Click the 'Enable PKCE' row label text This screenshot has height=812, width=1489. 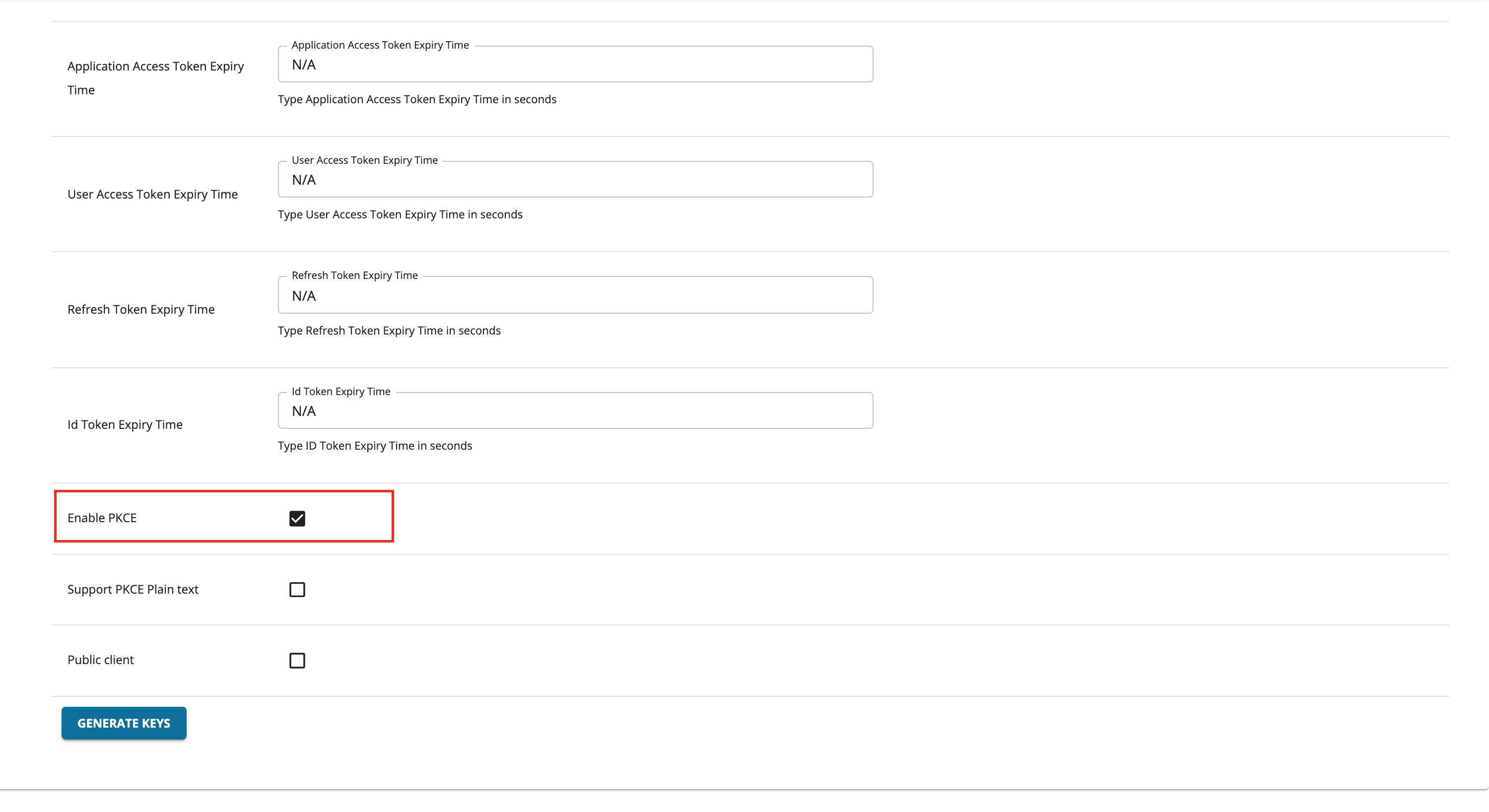(102, 518)
